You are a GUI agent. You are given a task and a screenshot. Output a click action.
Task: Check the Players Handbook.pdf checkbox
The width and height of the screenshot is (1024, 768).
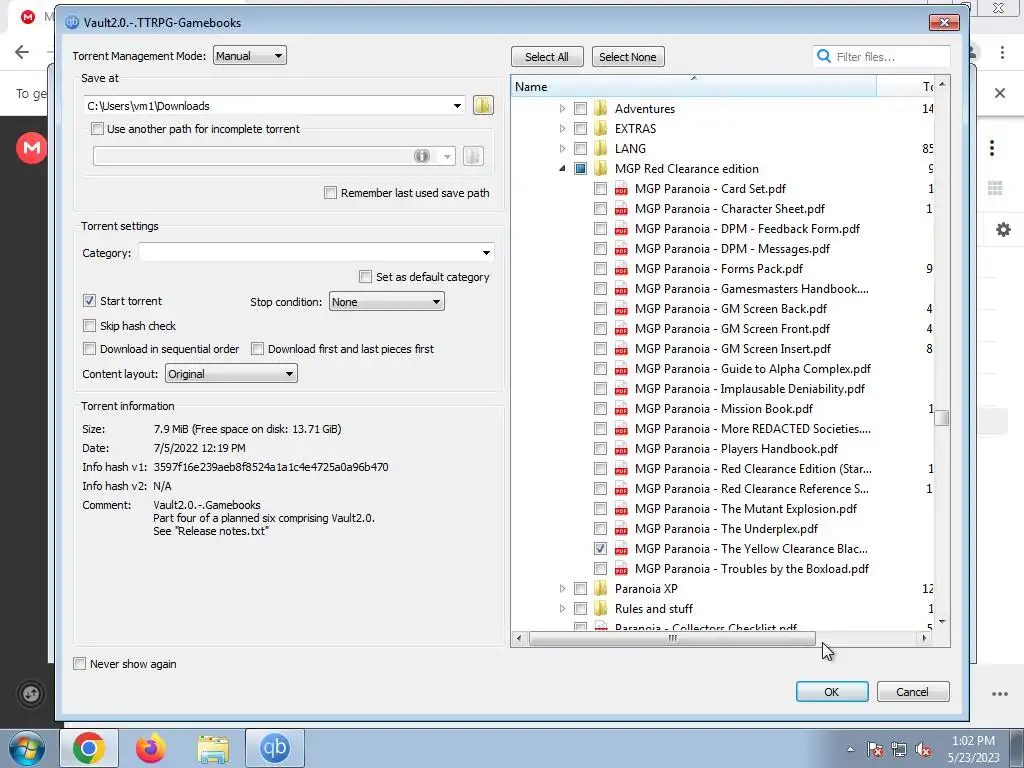click(x=600, y=449)
